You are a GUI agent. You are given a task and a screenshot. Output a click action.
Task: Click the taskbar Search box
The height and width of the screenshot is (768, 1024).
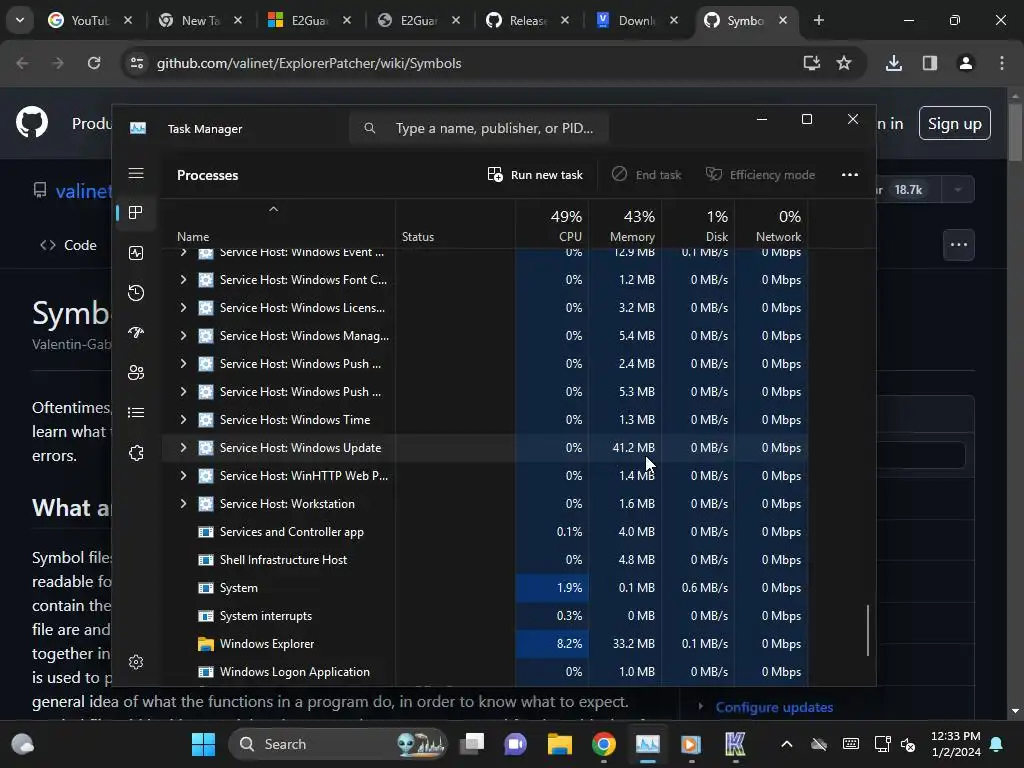(338, 744)
